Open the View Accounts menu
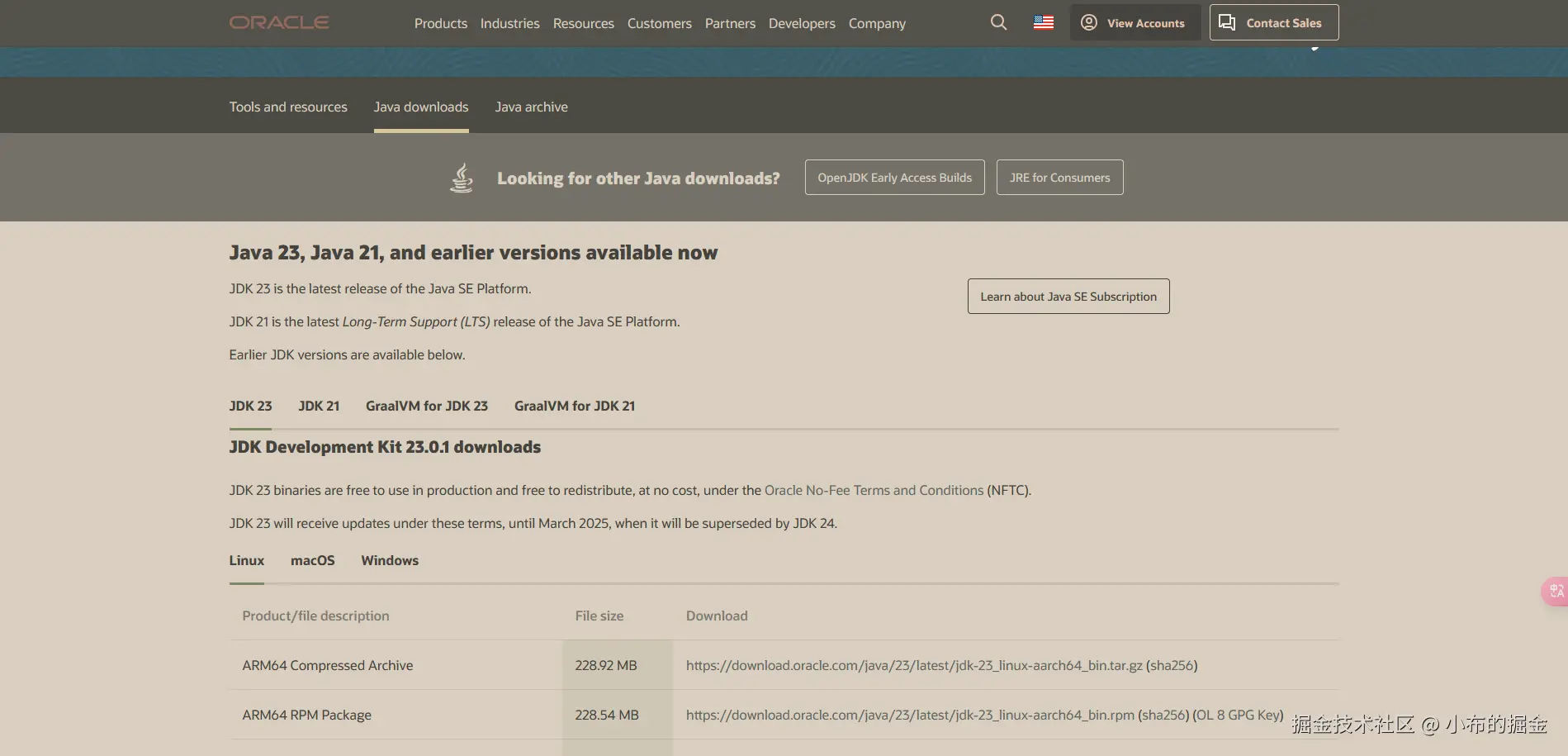This screenshot has width=1568, height=756. tap(1135, 22)
